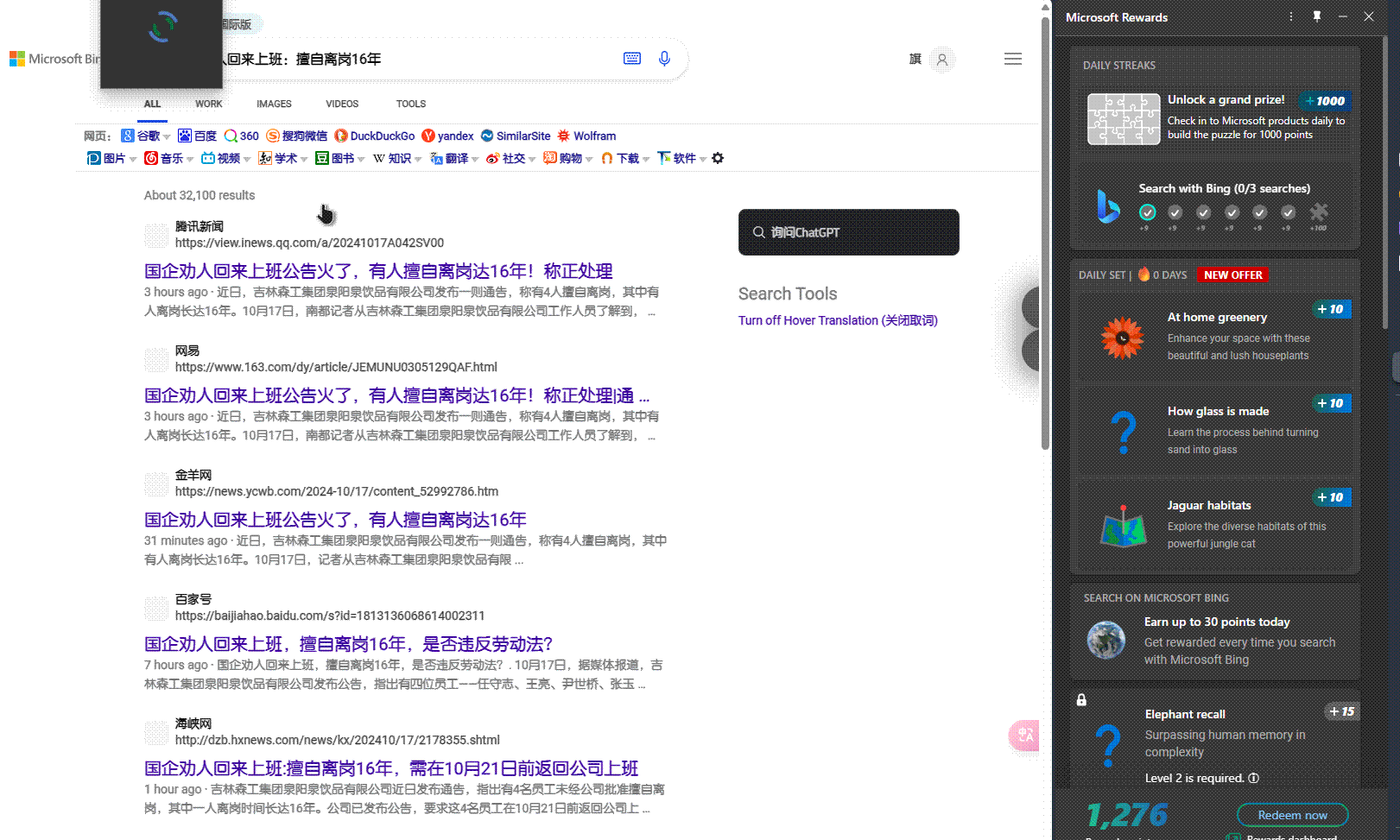The image size is (1400, 840).
Task: Open the 金羊网 search result headline
Action: coord(335,520)
